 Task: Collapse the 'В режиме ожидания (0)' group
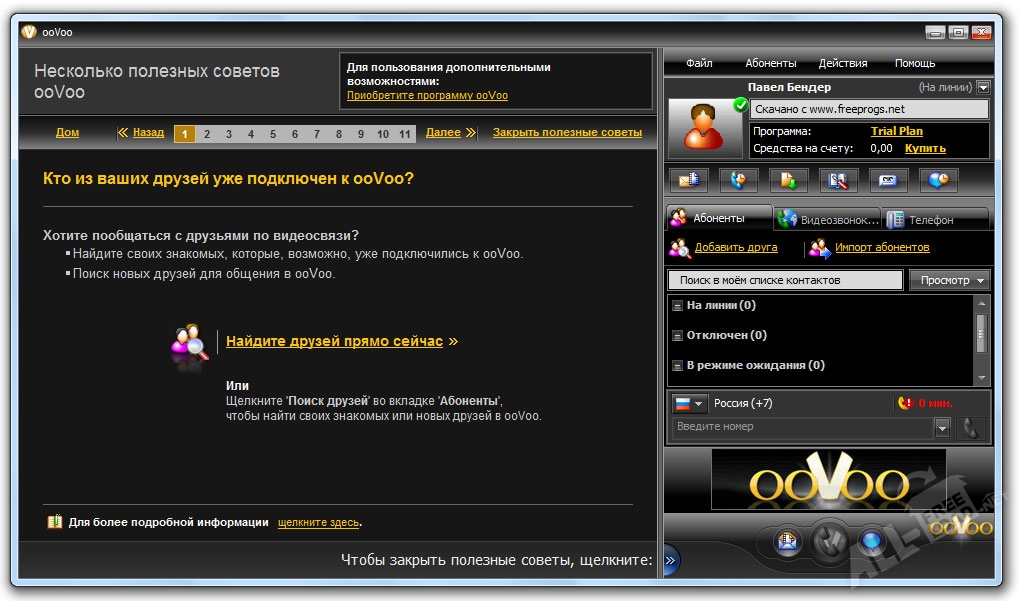coord(677,366)
